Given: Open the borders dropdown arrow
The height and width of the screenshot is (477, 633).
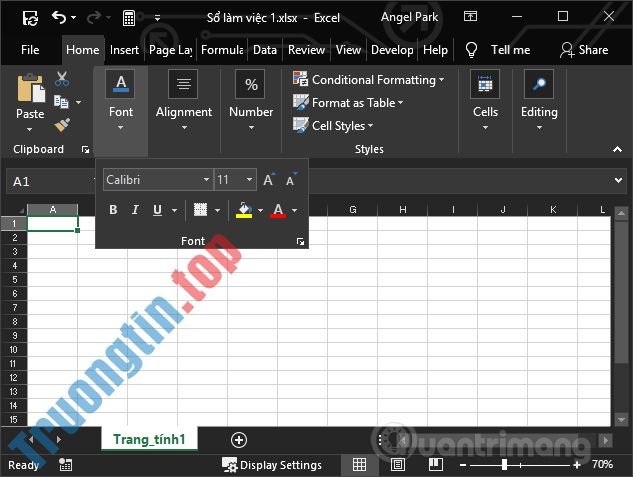Looking at the screenshot, I should pyautogui.click(x=217, y=210).
